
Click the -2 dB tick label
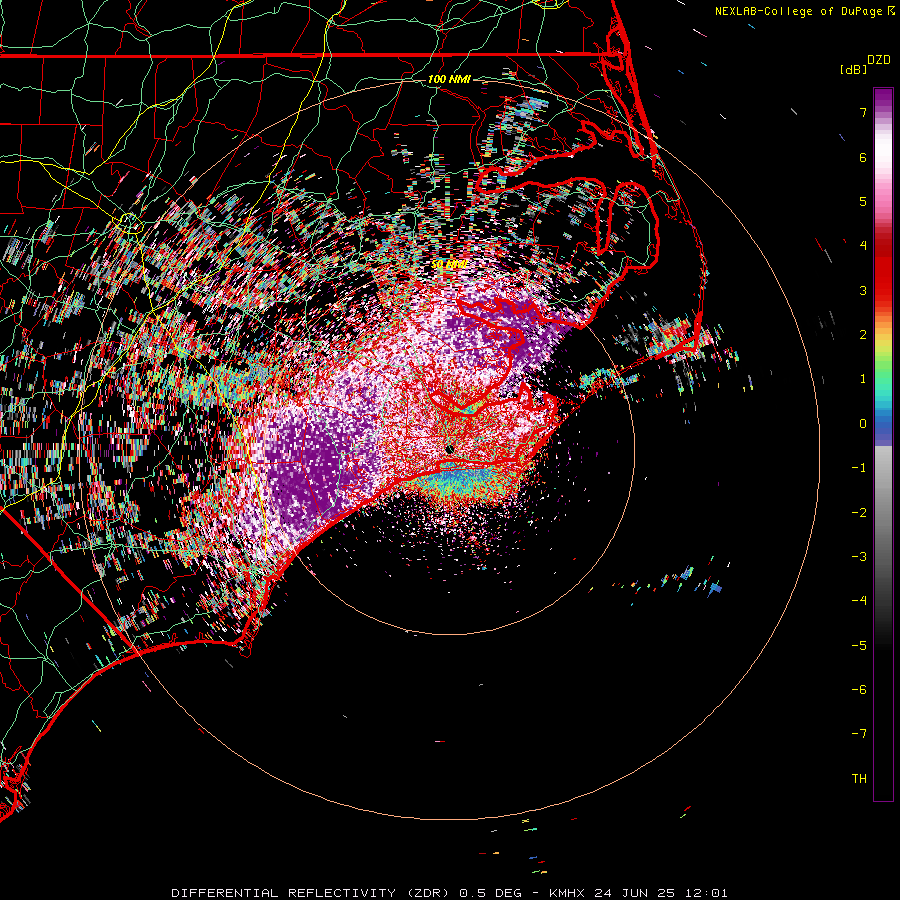(859, 513)
